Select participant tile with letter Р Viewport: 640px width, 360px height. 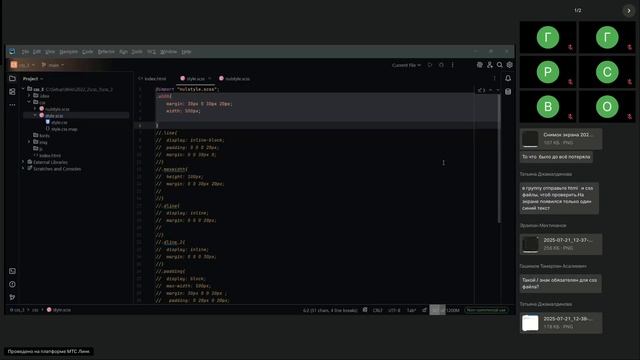click(548, 72)
